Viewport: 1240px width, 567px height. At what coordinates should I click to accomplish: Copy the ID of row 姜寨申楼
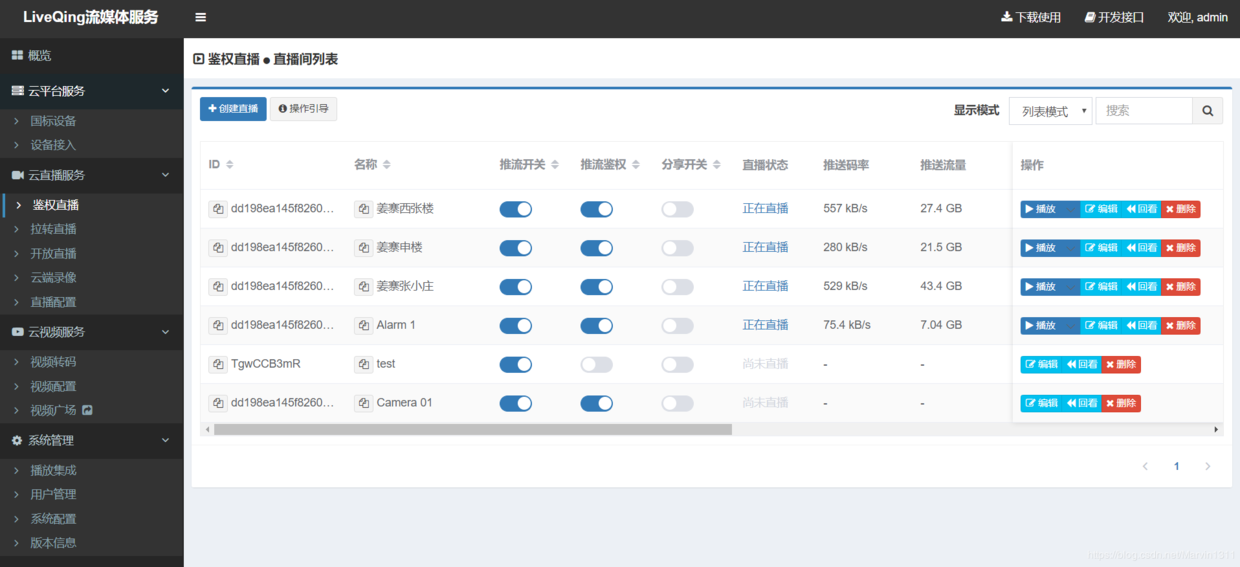(x=217, y=248)
